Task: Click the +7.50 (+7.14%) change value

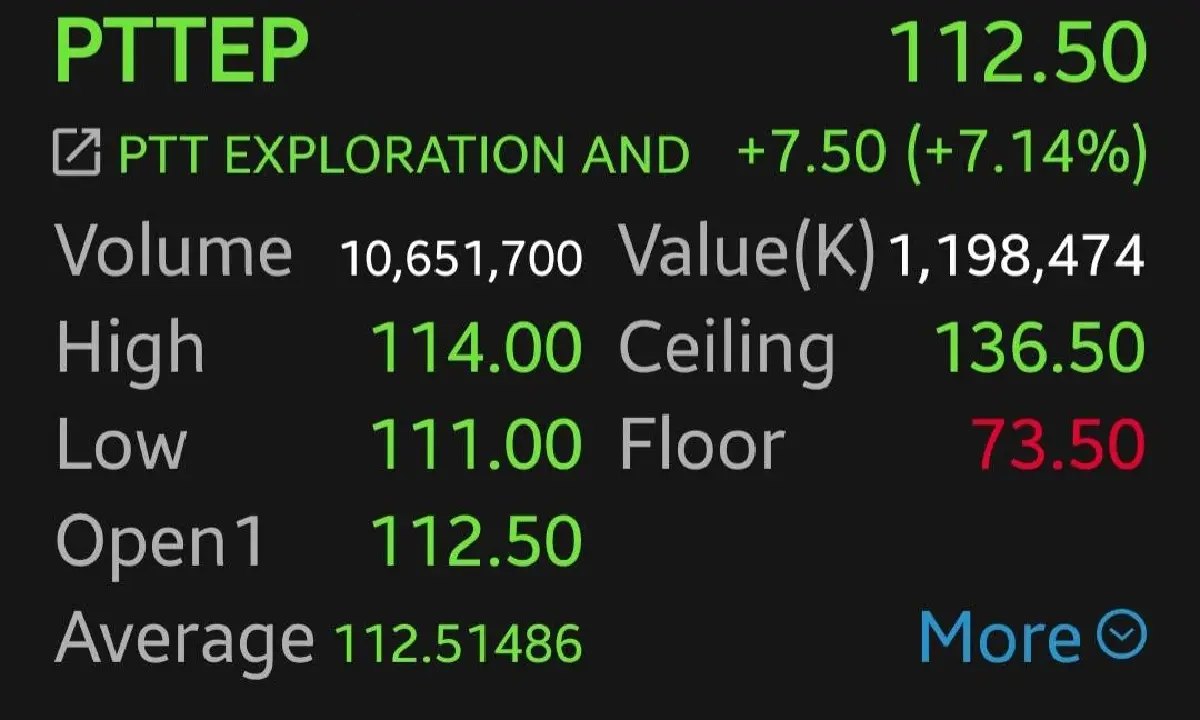Action: [x=940, y=153]
